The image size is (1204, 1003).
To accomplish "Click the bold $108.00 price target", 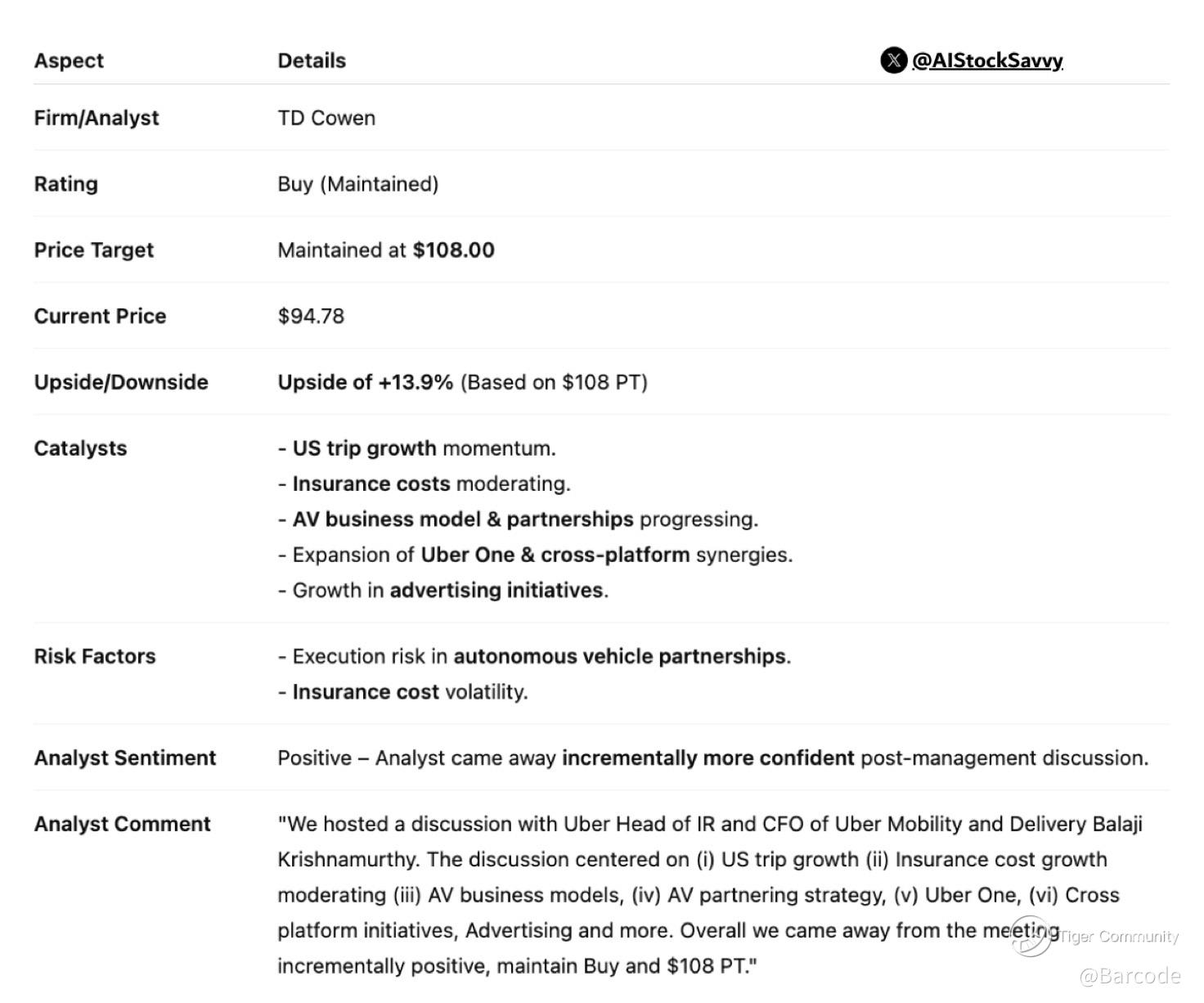I will click(453, 250).
